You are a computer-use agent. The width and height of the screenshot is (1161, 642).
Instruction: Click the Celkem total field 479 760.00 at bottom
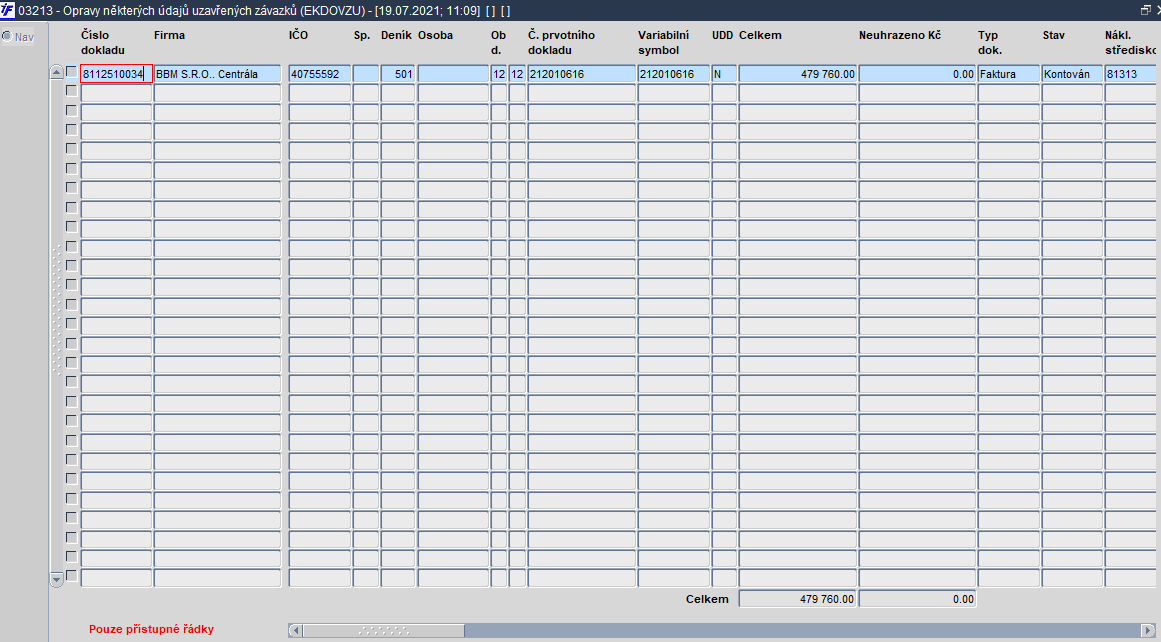[x=797, y=598]
